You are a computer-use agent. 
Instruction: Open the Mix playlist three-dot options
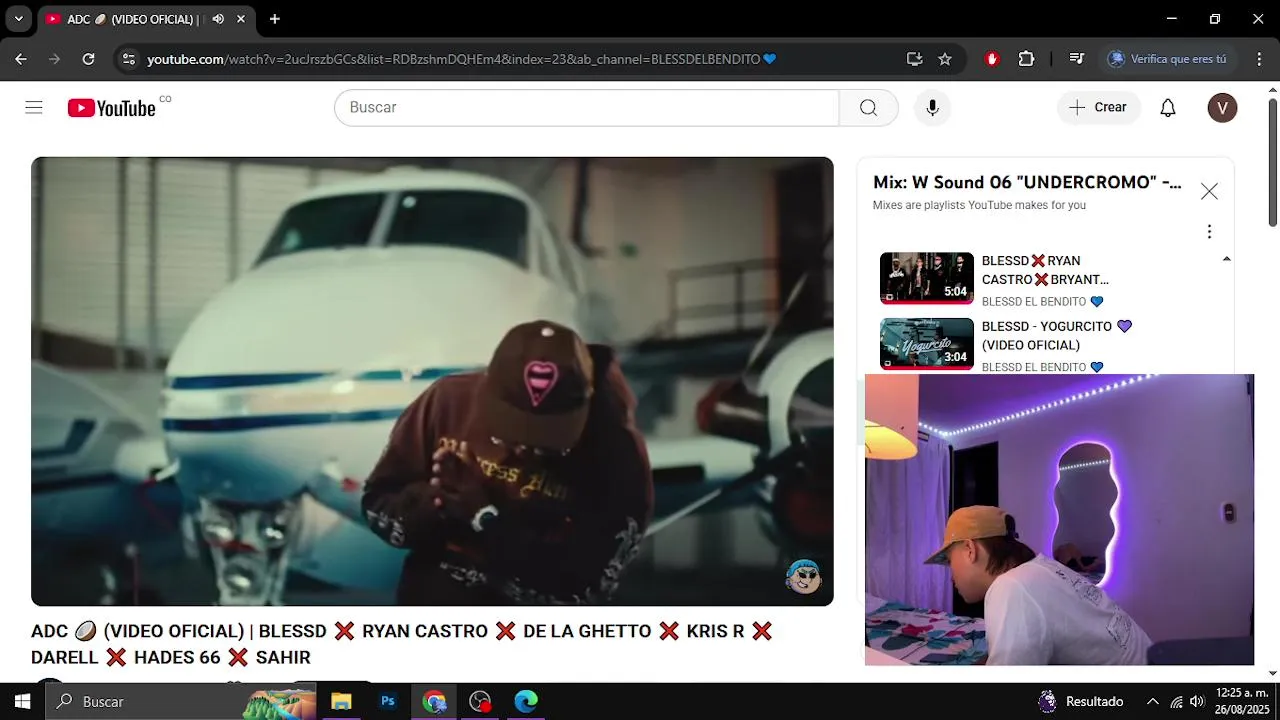tap(1209, 232)
